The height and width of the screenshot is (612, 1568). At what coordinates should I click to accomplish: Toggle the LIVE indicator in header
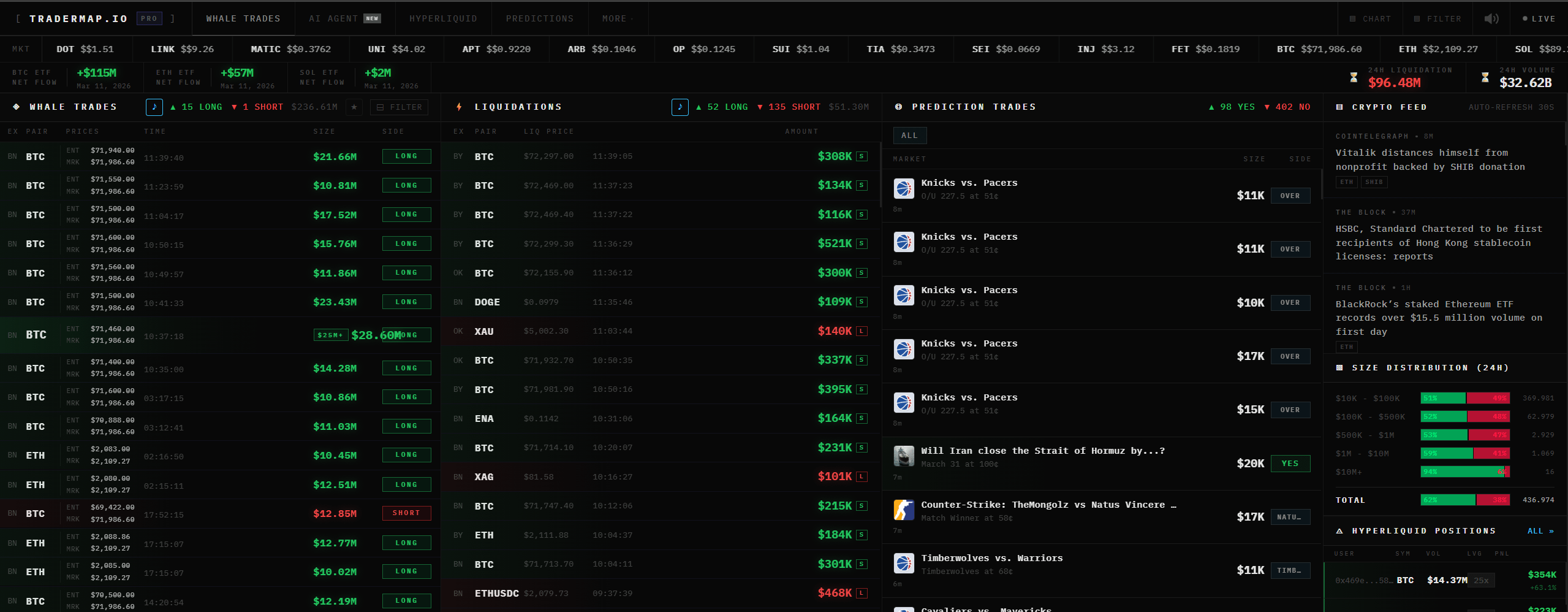click(1539, 19)
